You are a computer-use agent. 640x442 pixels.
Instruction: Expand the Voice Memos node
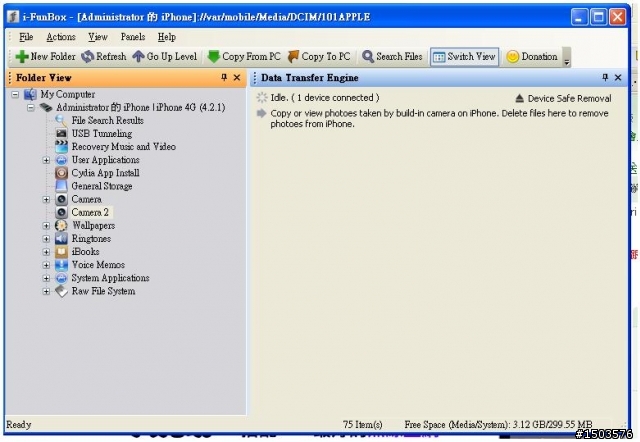[x=46, y=265]
